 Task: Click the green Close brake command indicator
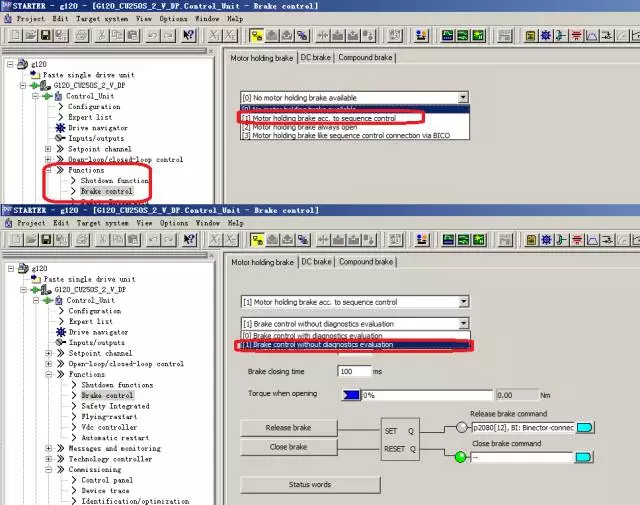pyautogui.click(x=461, y=457)
